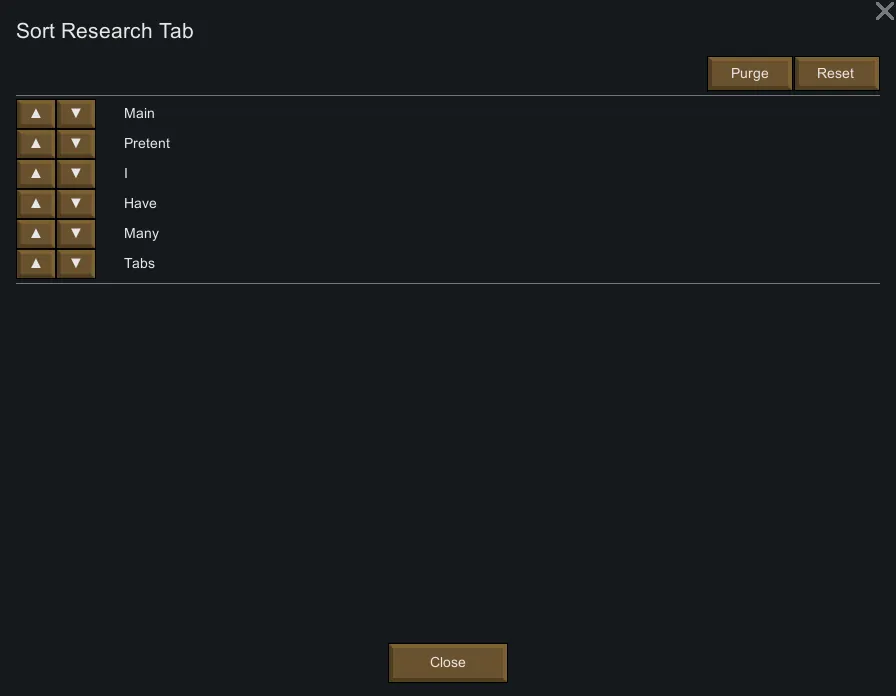Move the Pretent tab down
The image size is (896, 696).
tap(76, 144)
